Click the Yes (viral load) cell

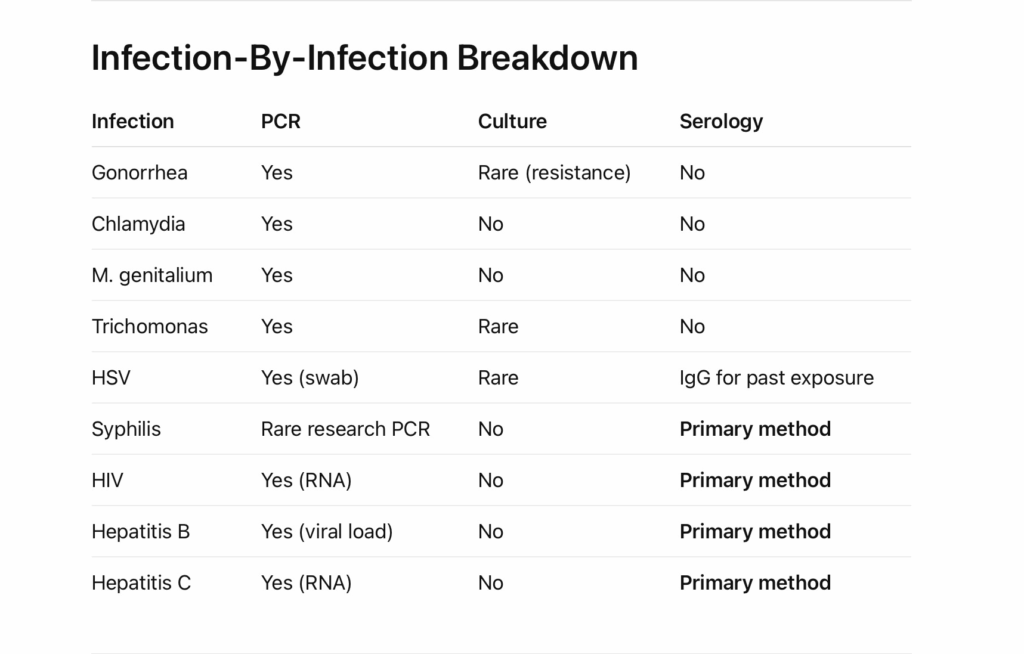coord(326,531)
